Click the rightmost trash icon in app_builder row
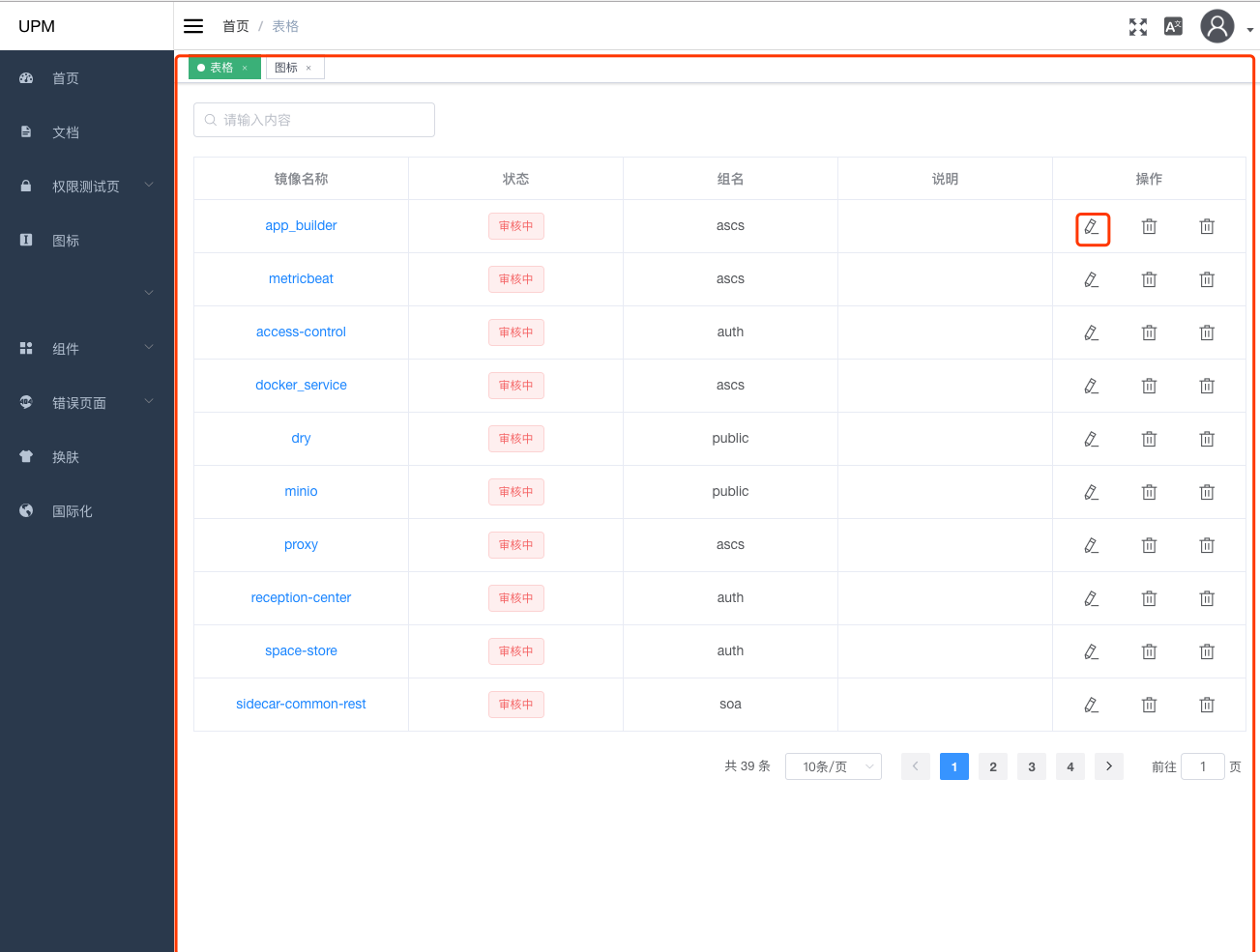 point(1207,226)
